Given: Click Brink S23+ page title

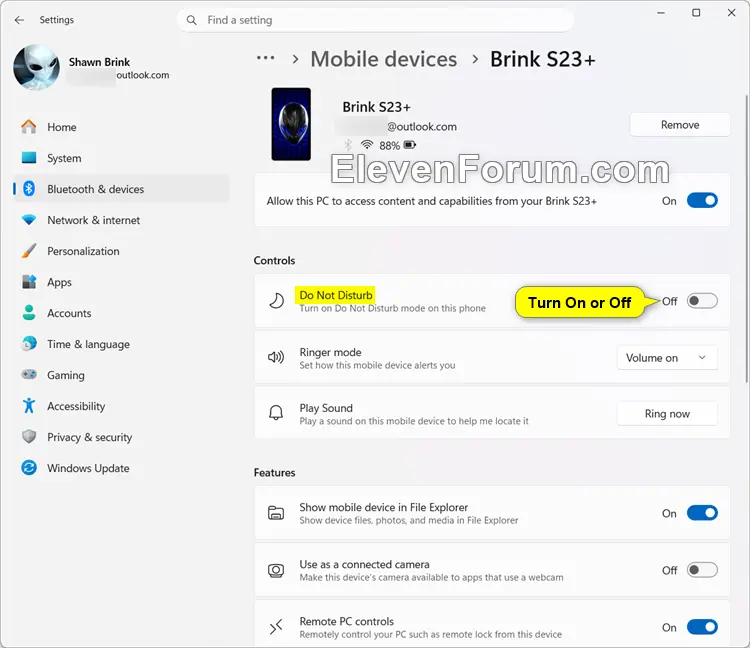Looking at the screenshot, I should 542,59.
